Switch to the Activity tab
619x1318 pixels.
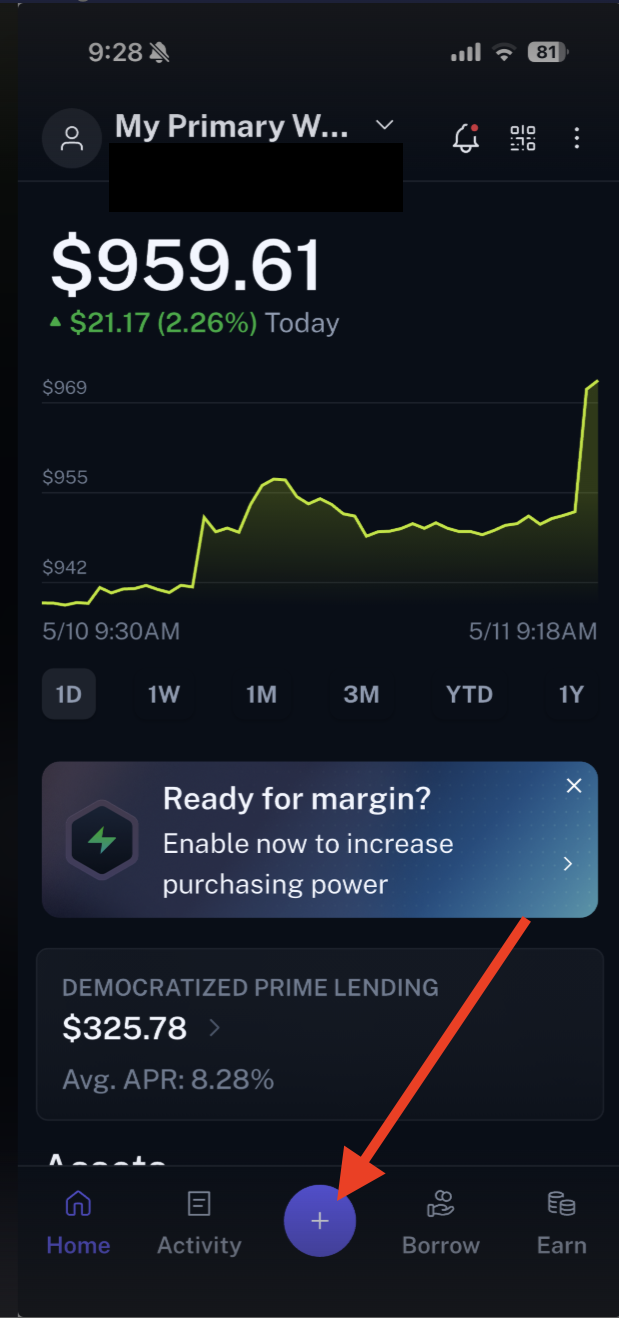[x=199, y=1222]
